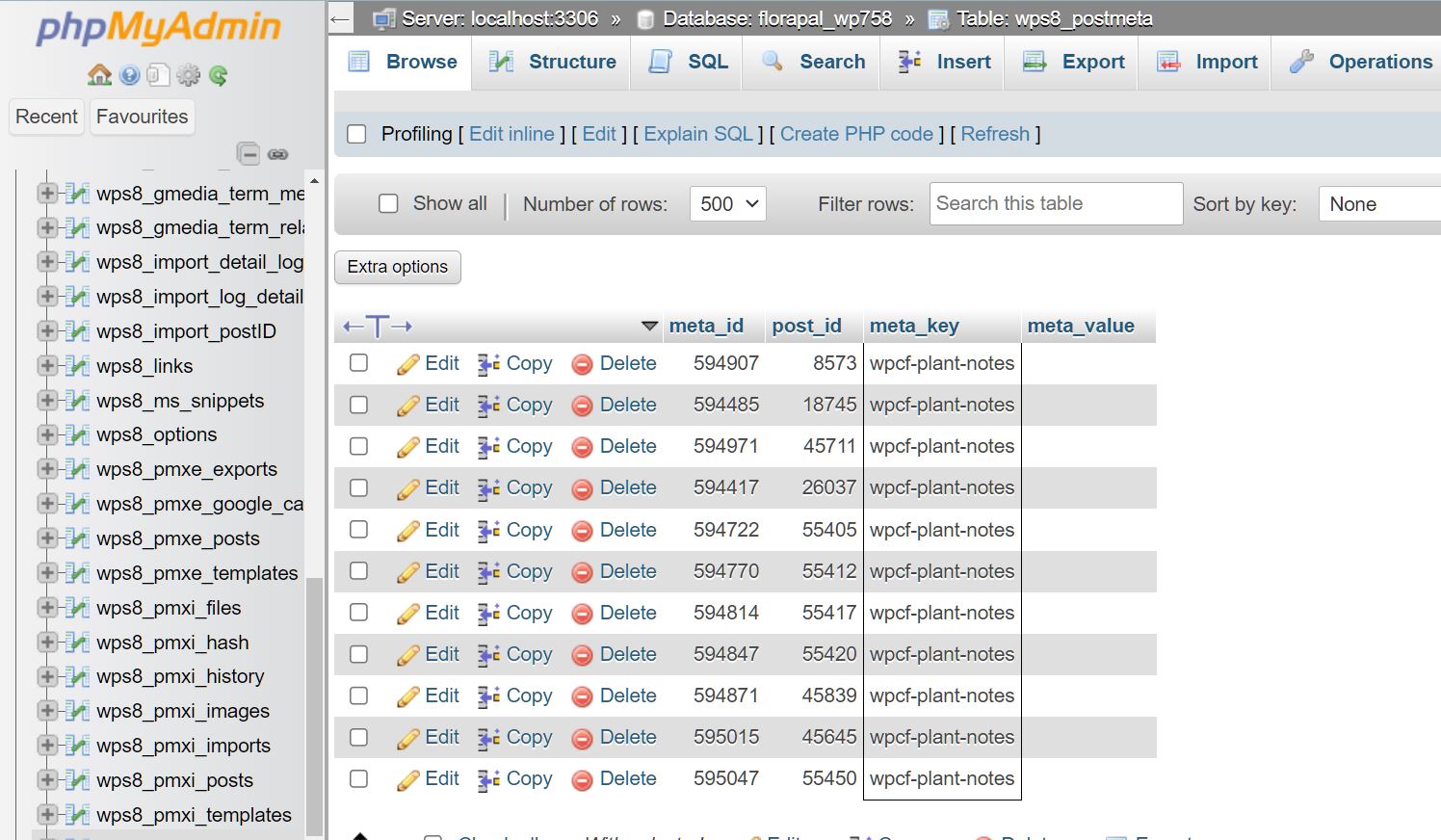Screen dimensions: 1441x840
Task: Go to the Insert tab
Action: coord(943,62)
